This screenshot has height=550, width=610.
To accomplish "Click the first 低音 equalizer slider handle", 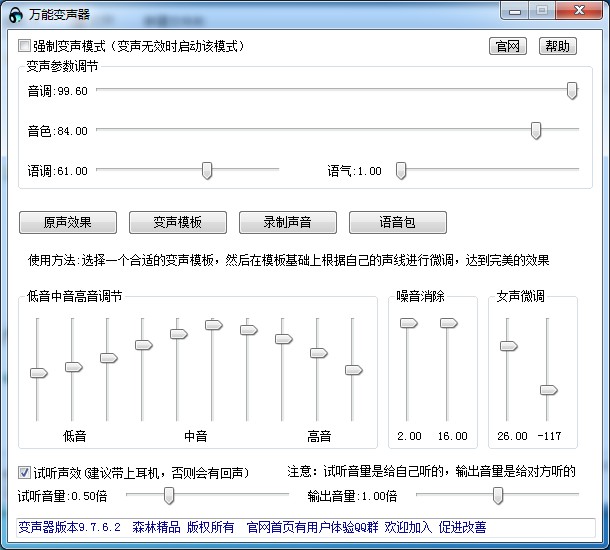I will point(38,373).
